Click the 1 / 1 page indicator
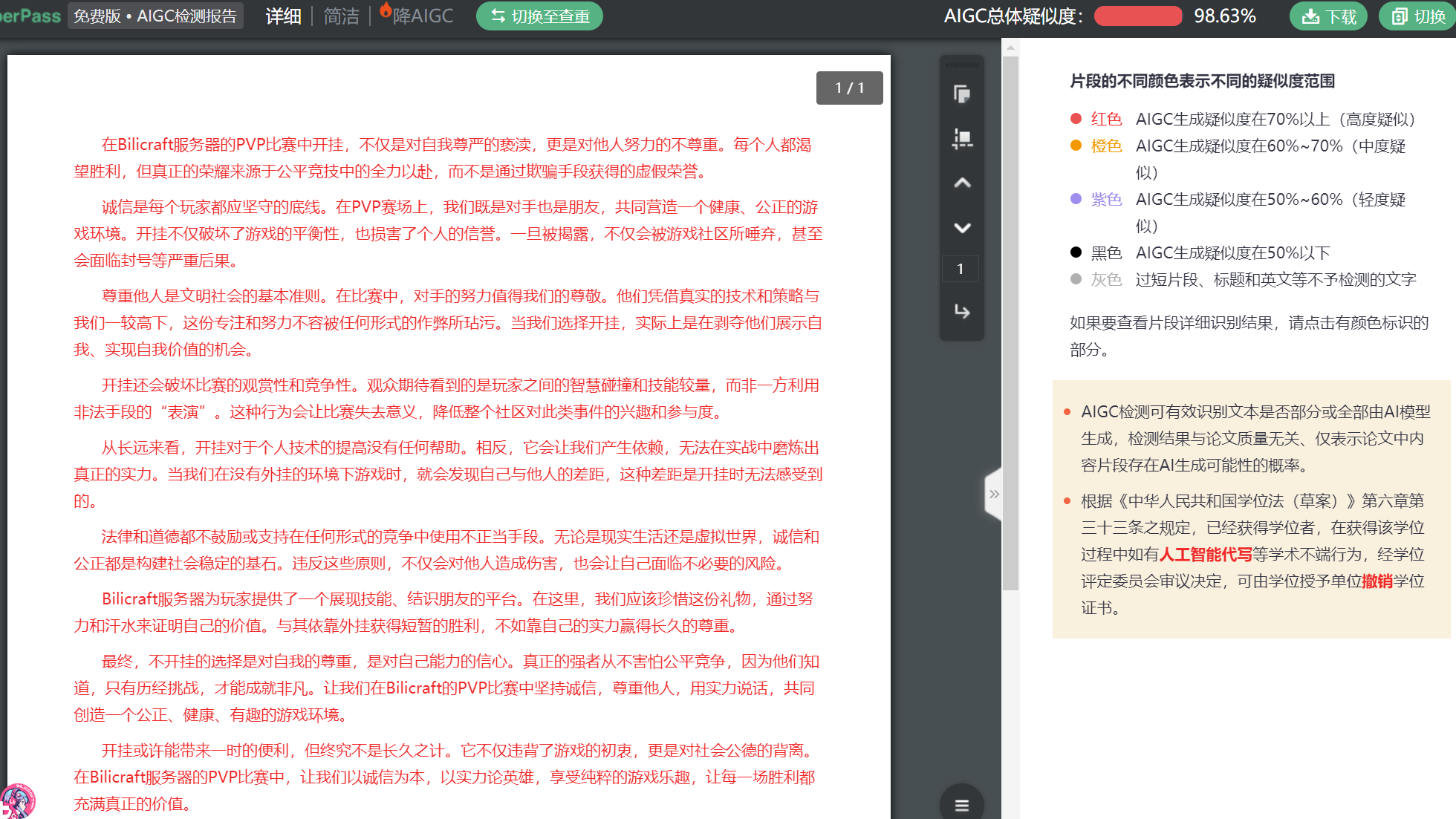Image resolution: width=1456 pixels, height=819 pixels. point(850,88)
